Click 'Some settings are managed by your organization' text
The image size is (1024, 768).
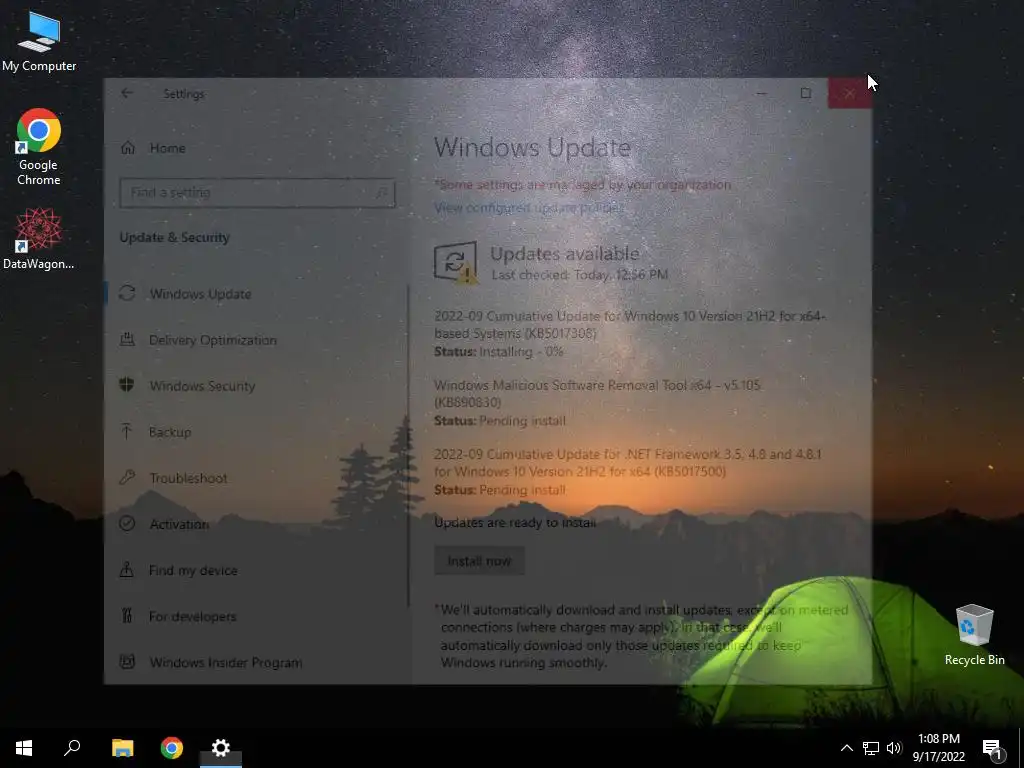pos(583,185)
